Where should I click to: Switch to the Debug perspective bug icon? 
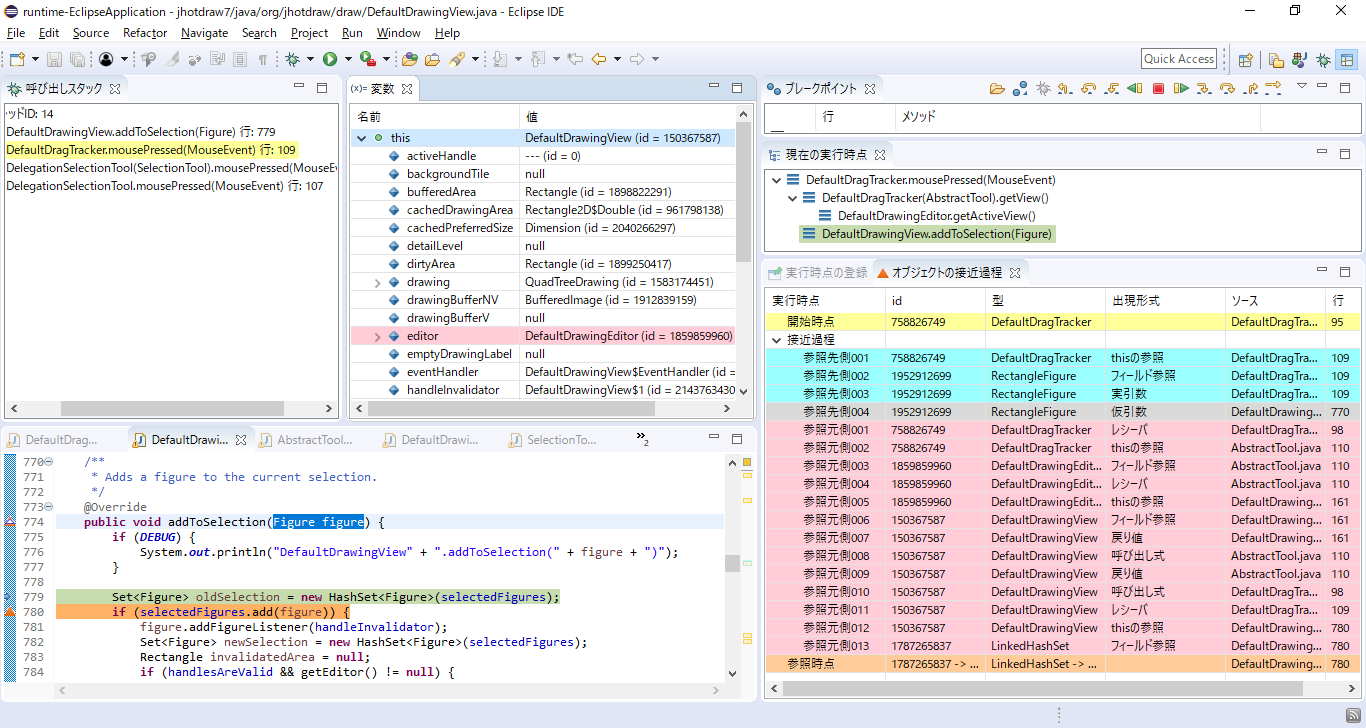(x=1323, y=59)
